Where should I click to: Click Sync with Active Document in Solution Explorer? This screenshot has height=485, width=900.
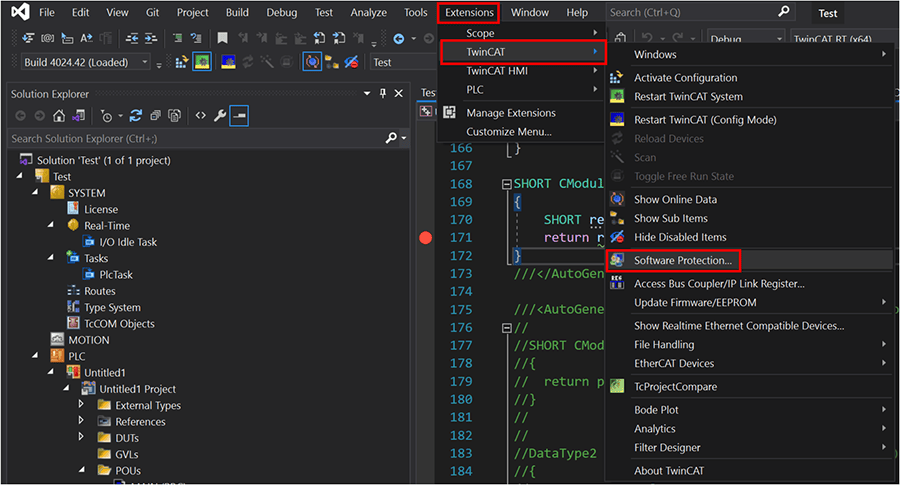click(135, 116)
